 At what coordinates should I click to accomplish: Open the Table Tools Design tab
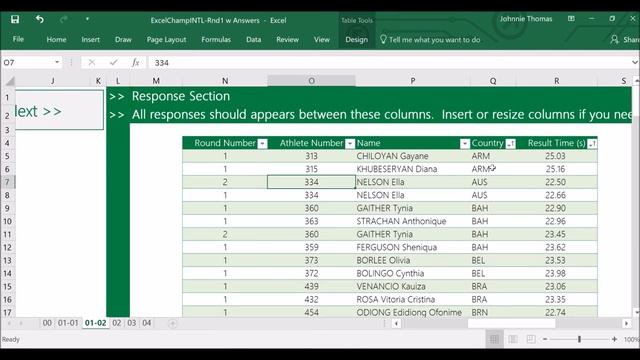click(x=356, y=40)
